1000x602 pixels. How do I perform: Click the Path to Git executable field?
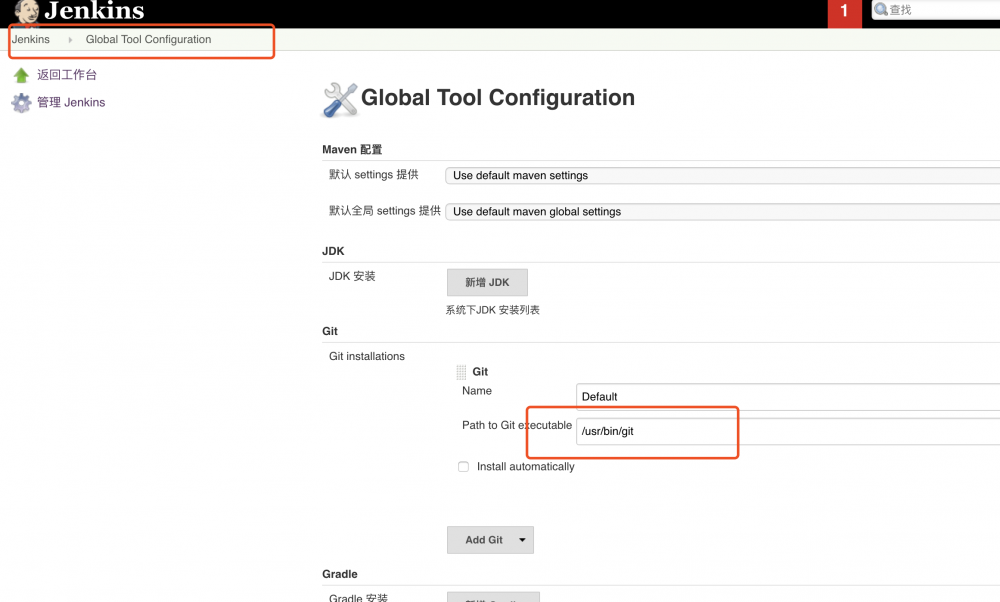click(x=788, y=431)
